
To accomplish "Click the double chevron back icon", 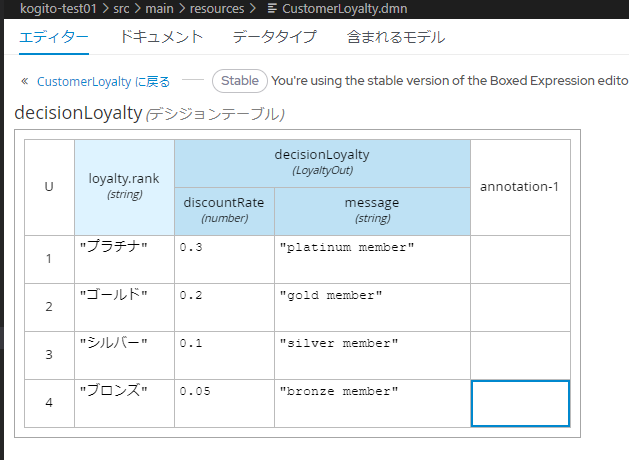I will pos(25,81).
